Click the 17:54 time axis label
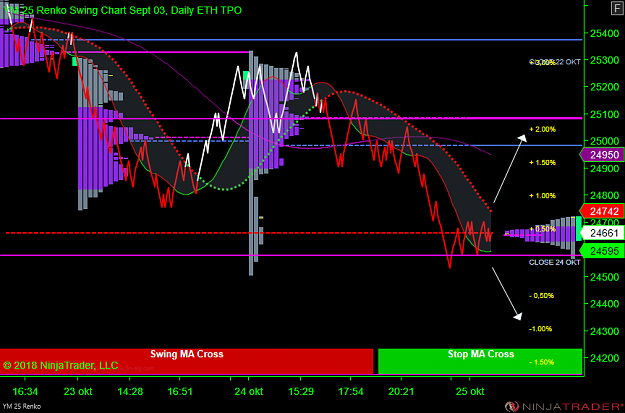This screenshot has height=413, width=625. click(350, 391)
